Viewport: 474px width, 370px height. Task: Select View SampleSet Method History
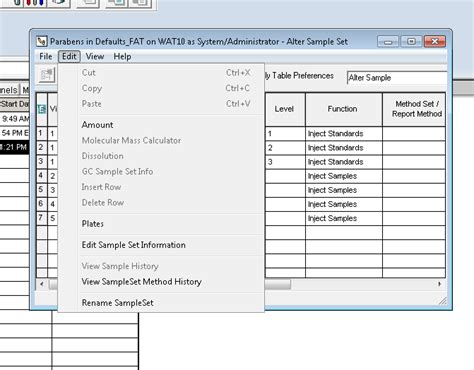(142, 282)
